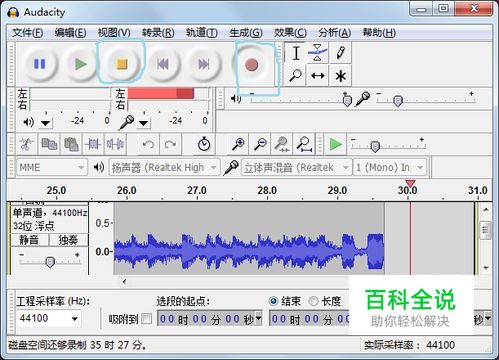Select the Envelope tool
The image size is (499, 360).
click(318, 53)
